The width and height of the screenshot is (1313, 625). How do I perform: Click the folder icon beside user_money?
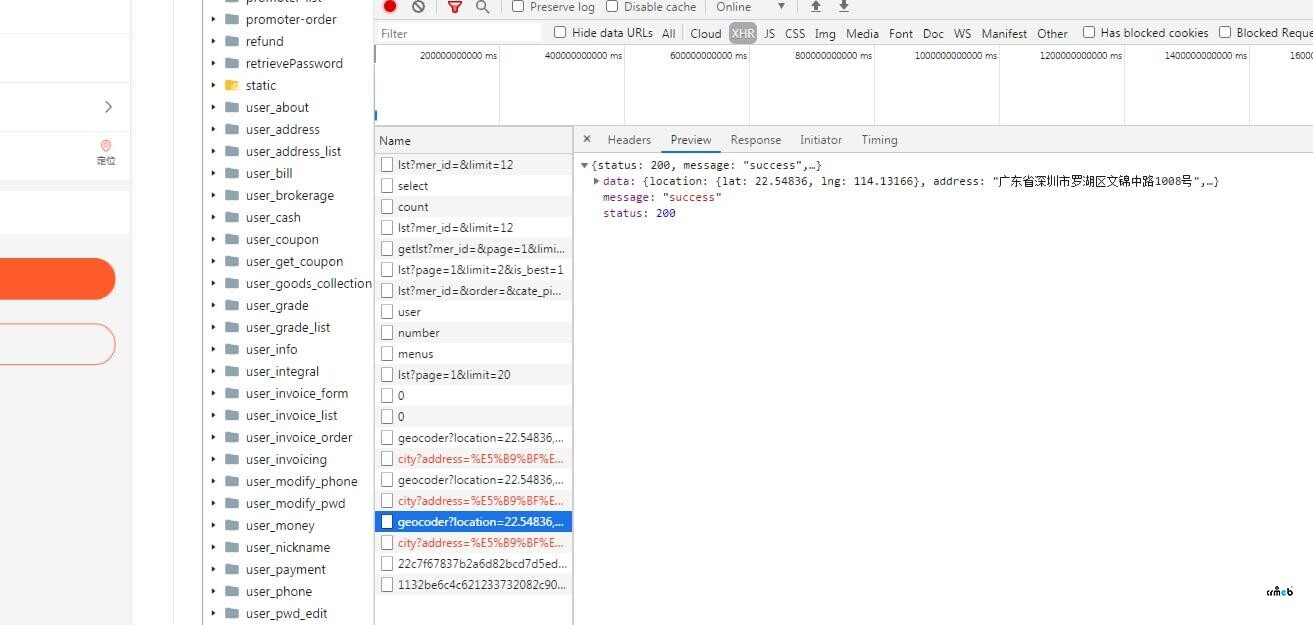click(x=232, y=525)
